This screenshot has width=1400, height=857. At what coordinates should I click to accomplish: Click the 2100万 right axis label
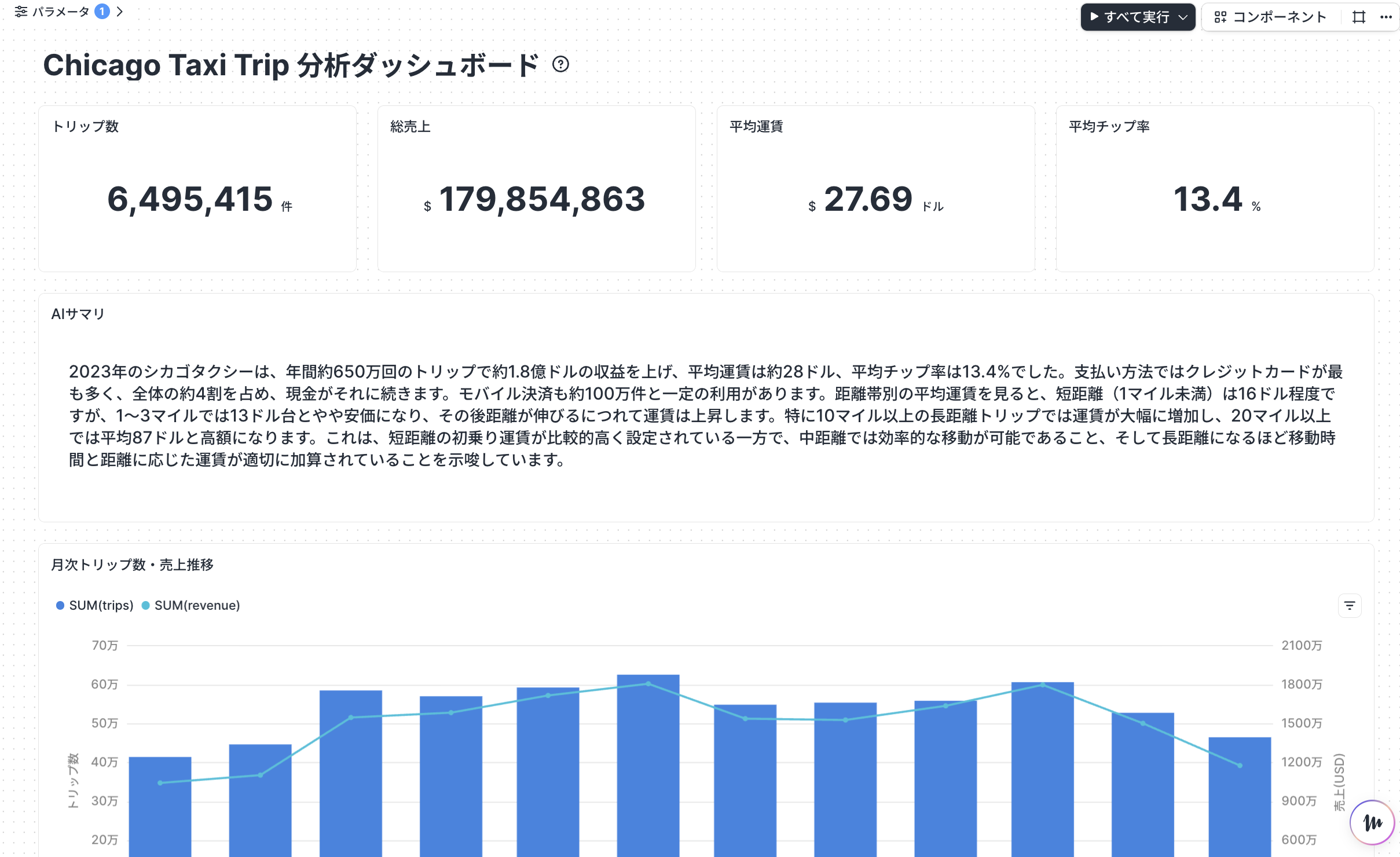pos(1302,645)
